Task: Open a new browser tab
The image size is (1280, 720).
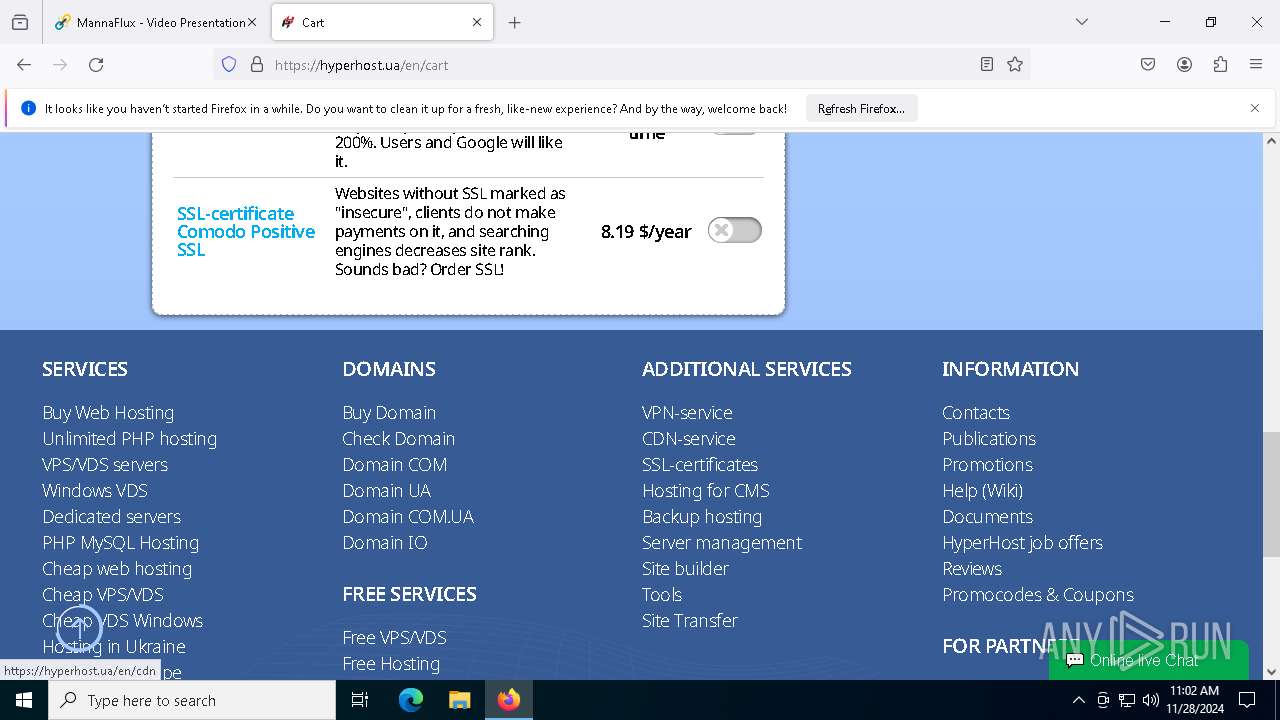Action: point(515,22)
